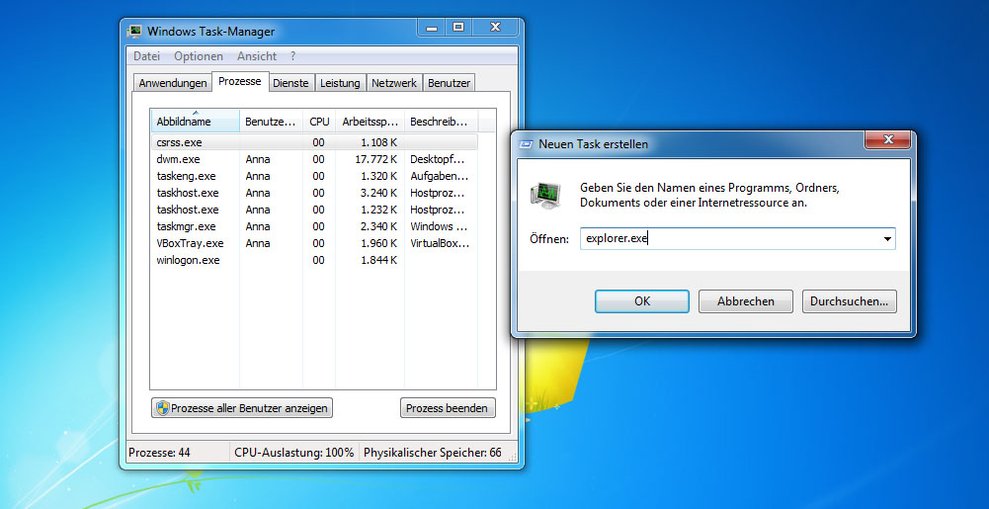Close the Windows Task-Manager window

pyautogui.click(x=496, y=27)
